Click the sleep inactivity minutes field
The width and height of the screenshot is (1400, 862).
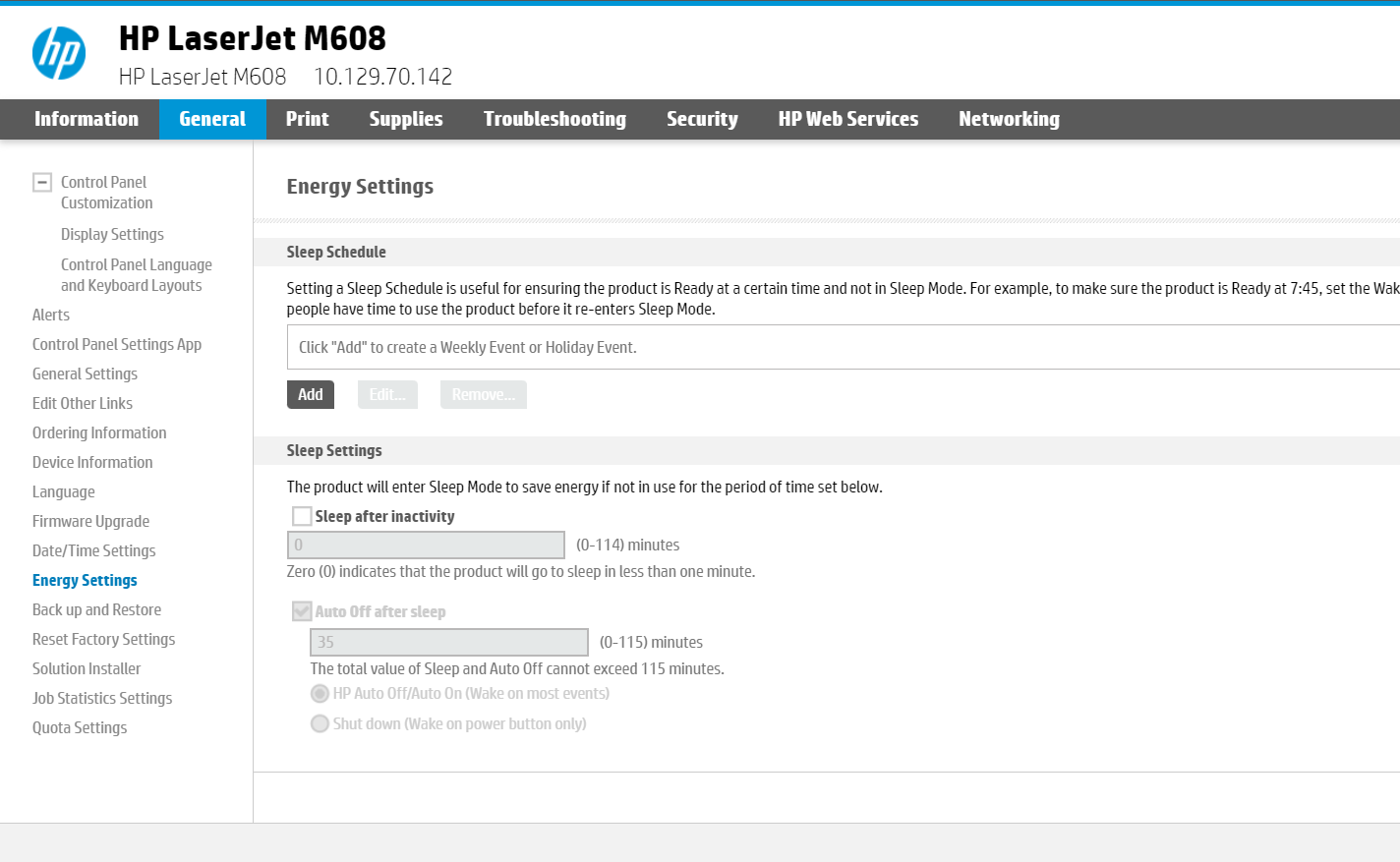pyautogui.click(x=426, y=545)
